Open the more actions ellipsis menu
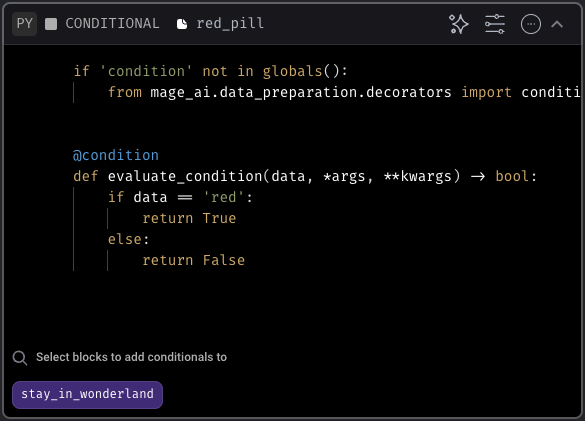Image resolution: width=585 pixels, height=421 pixels. pyautogui.click(x=531, y=24)
